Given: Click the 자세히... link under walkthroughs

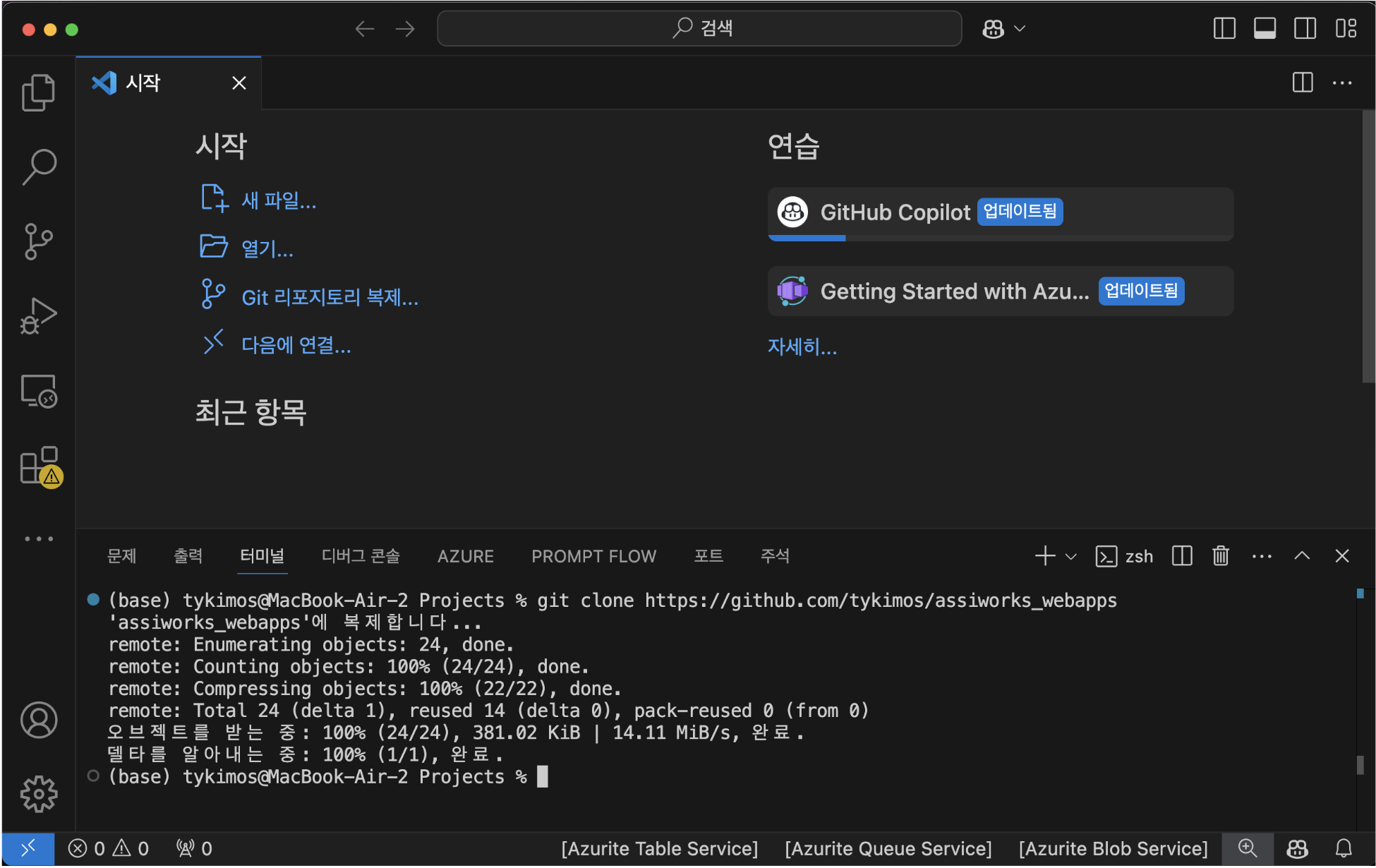Looking at the screenshot, I should [802, 347].
